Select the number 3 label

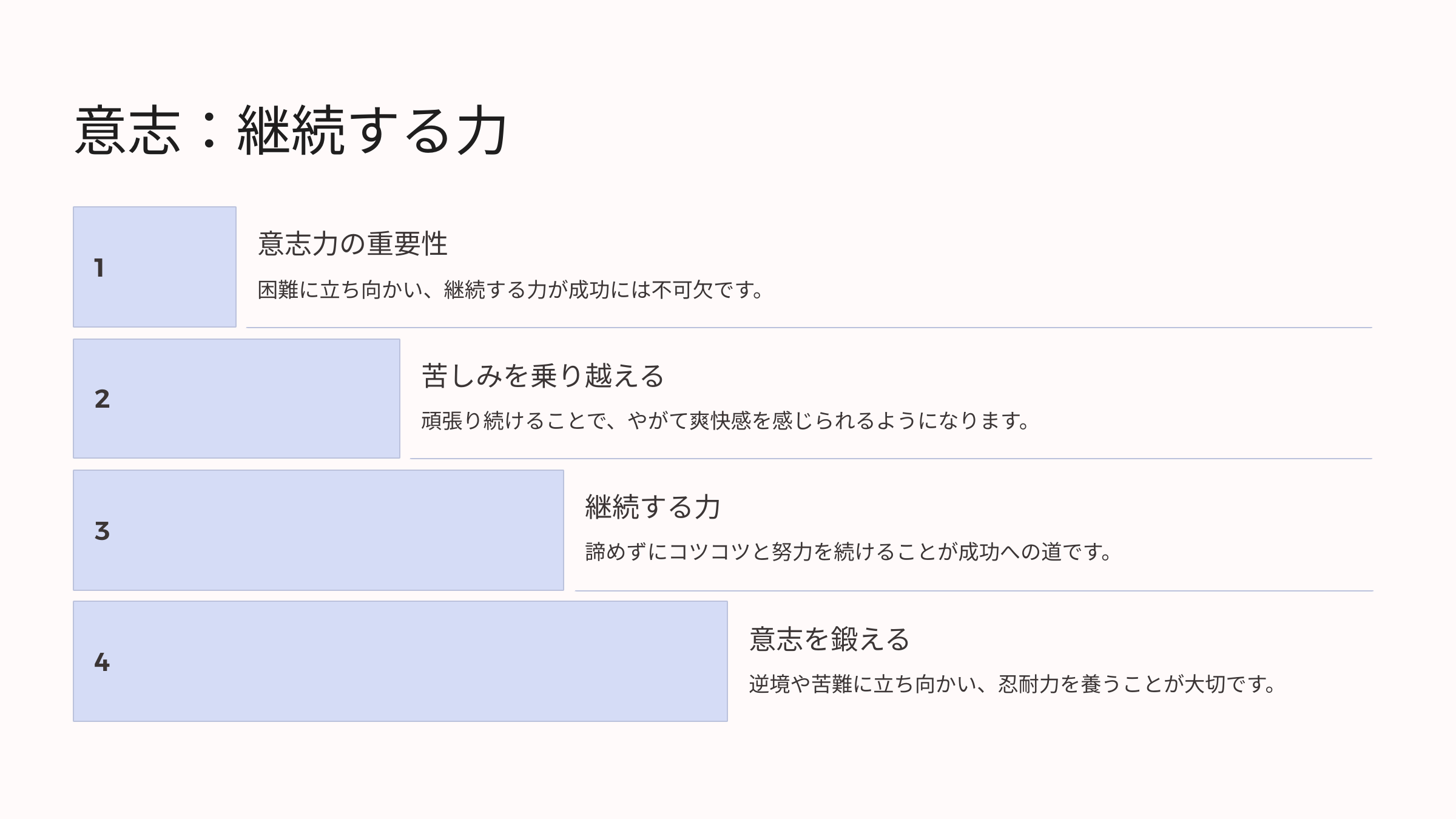[102, 531]
